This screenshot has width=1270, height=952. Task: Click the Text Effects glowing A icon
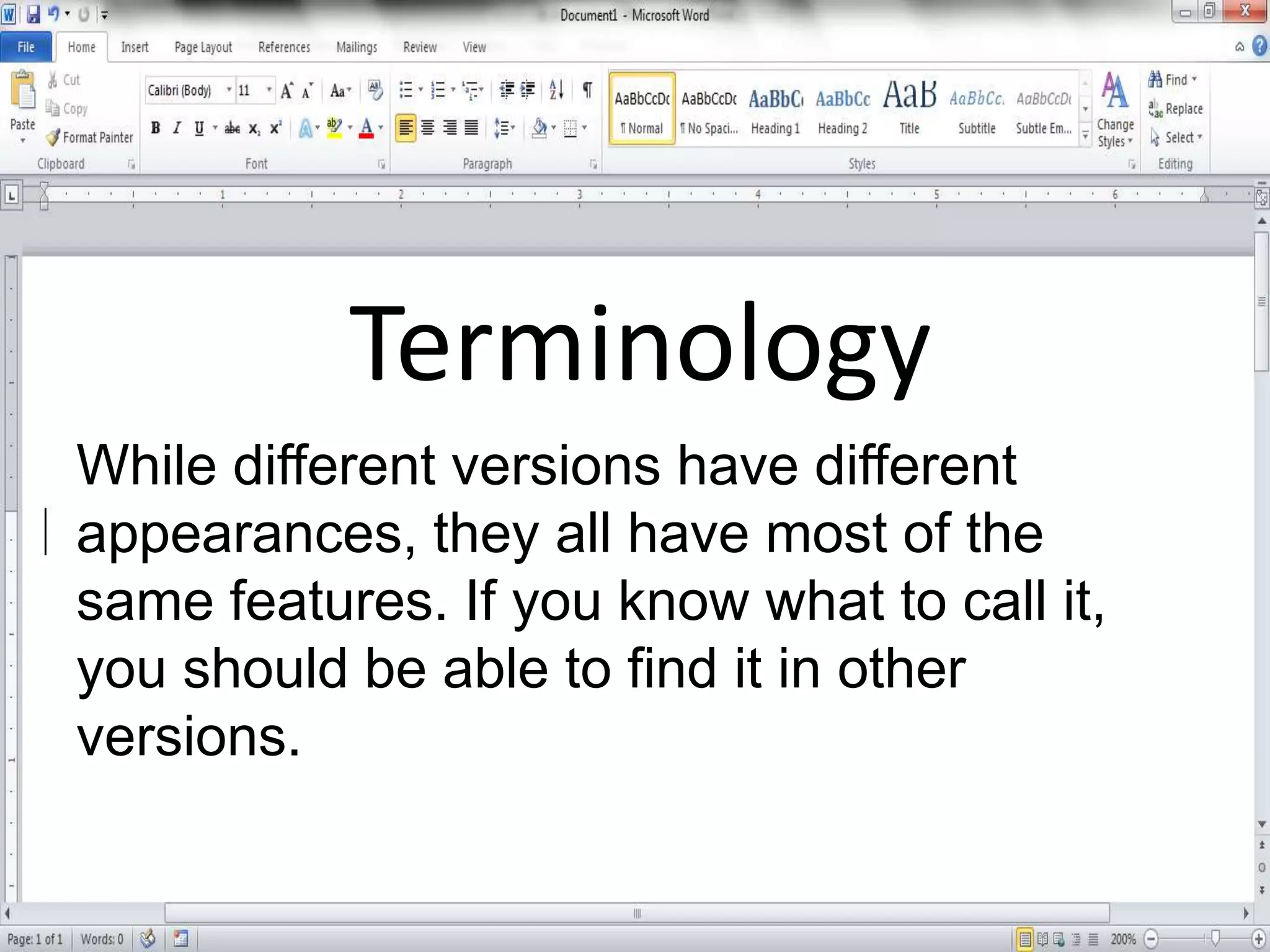[305, 128]
